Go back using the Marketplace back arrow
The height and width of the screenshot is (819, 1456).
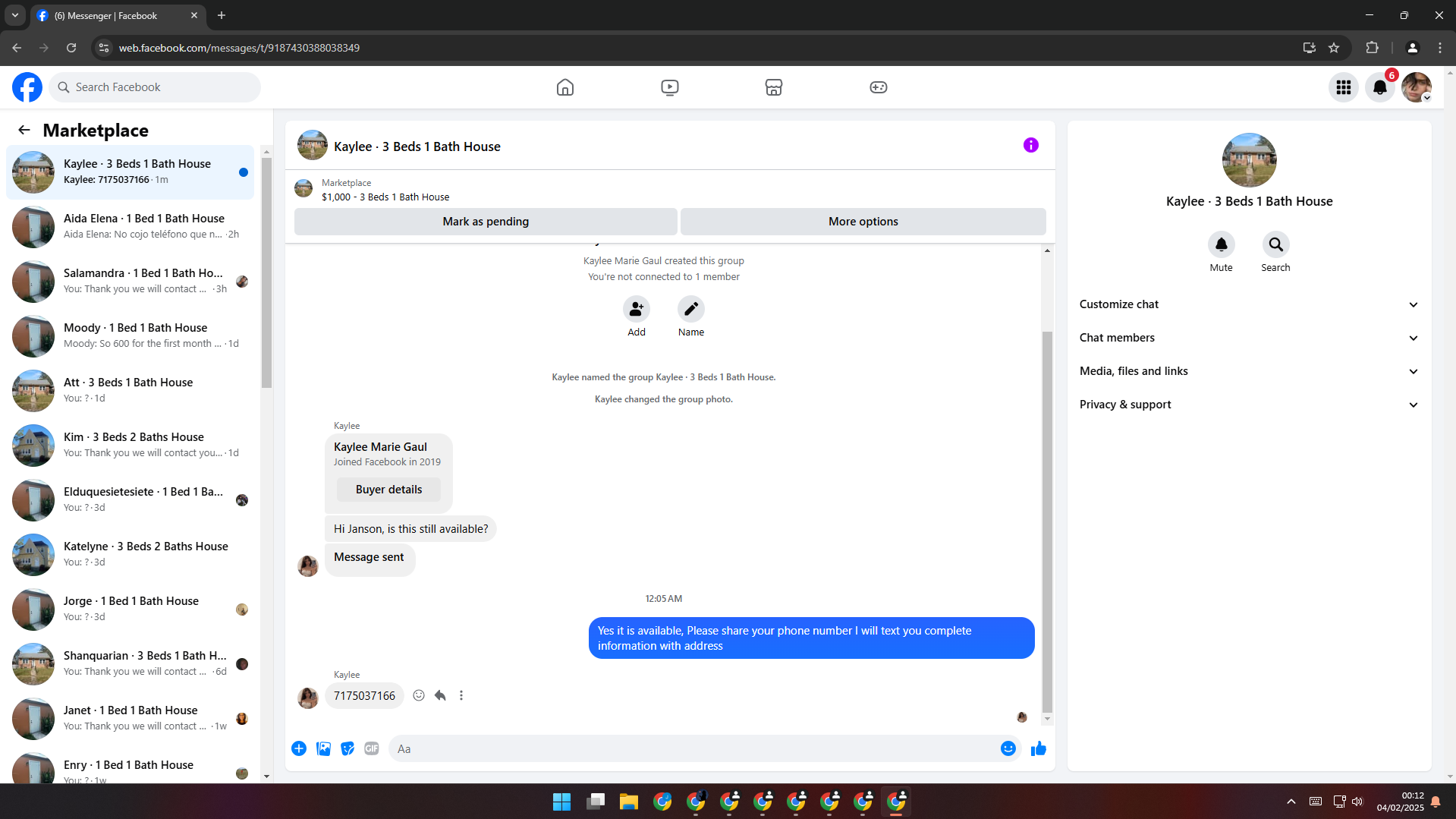pyautogui.click(x=24, y=130)
